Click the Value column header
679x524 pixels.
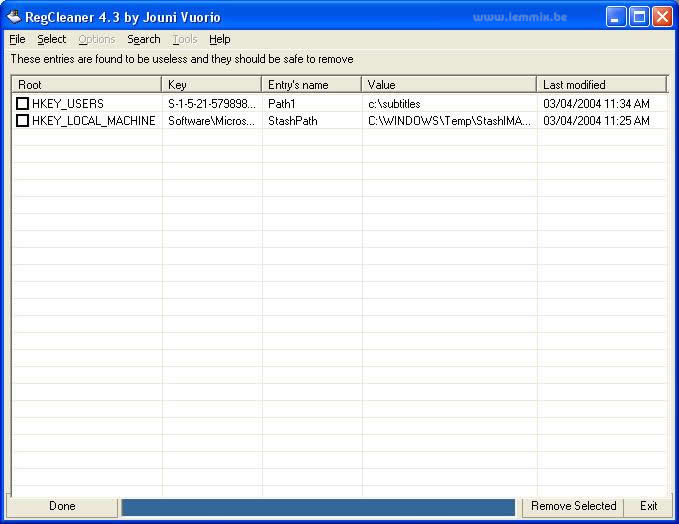point(448,85)
